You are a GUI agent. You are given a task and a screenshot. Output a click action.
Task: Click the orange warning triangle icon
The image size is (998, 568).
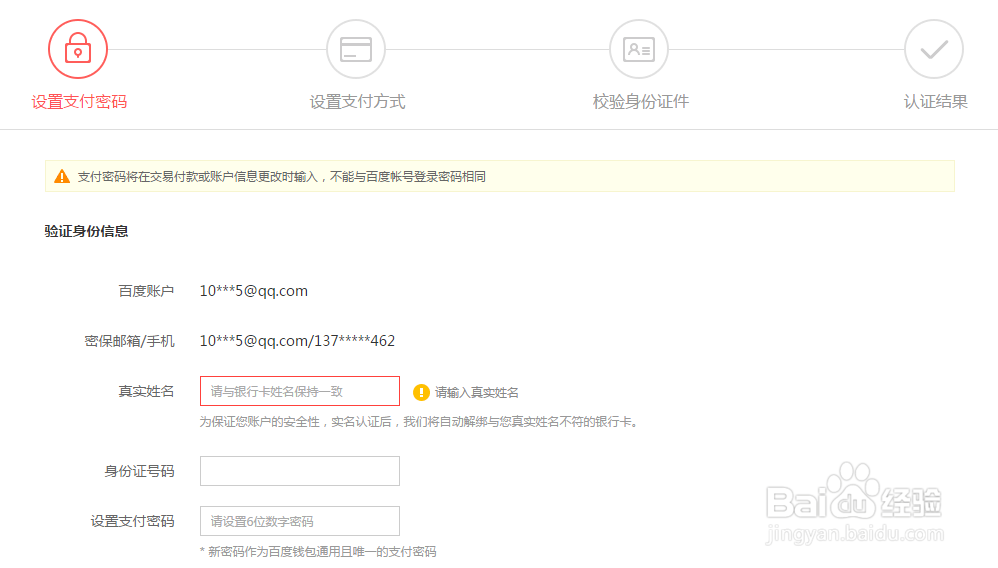coord(62,176)
